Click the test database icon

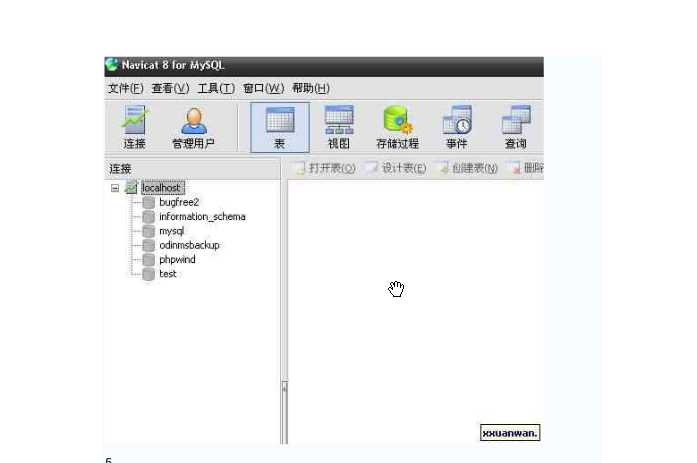click(x=148, y=274)
